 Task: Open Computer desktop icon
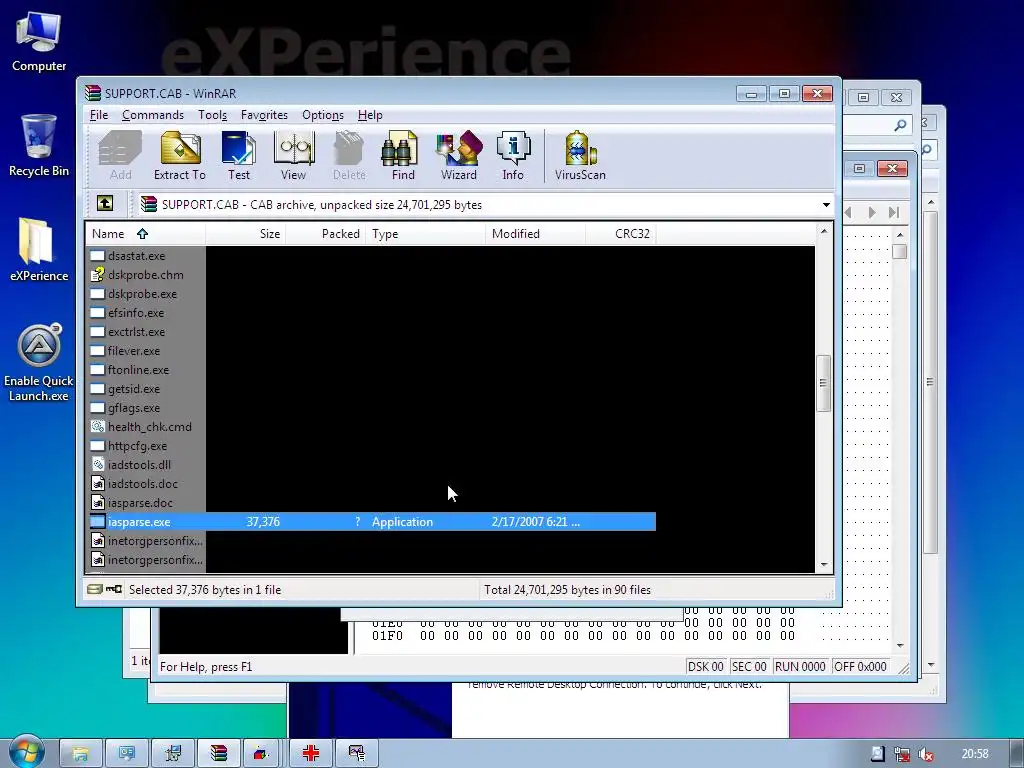(39, 42)
